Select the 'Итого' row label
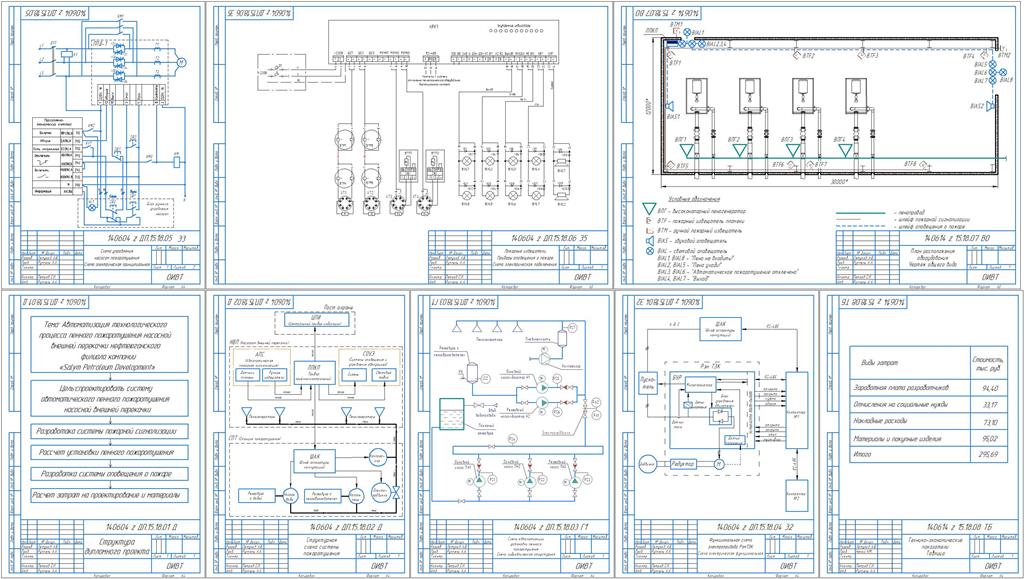The width and height of the screenshot is (1024, 579). tap(862, 455)
